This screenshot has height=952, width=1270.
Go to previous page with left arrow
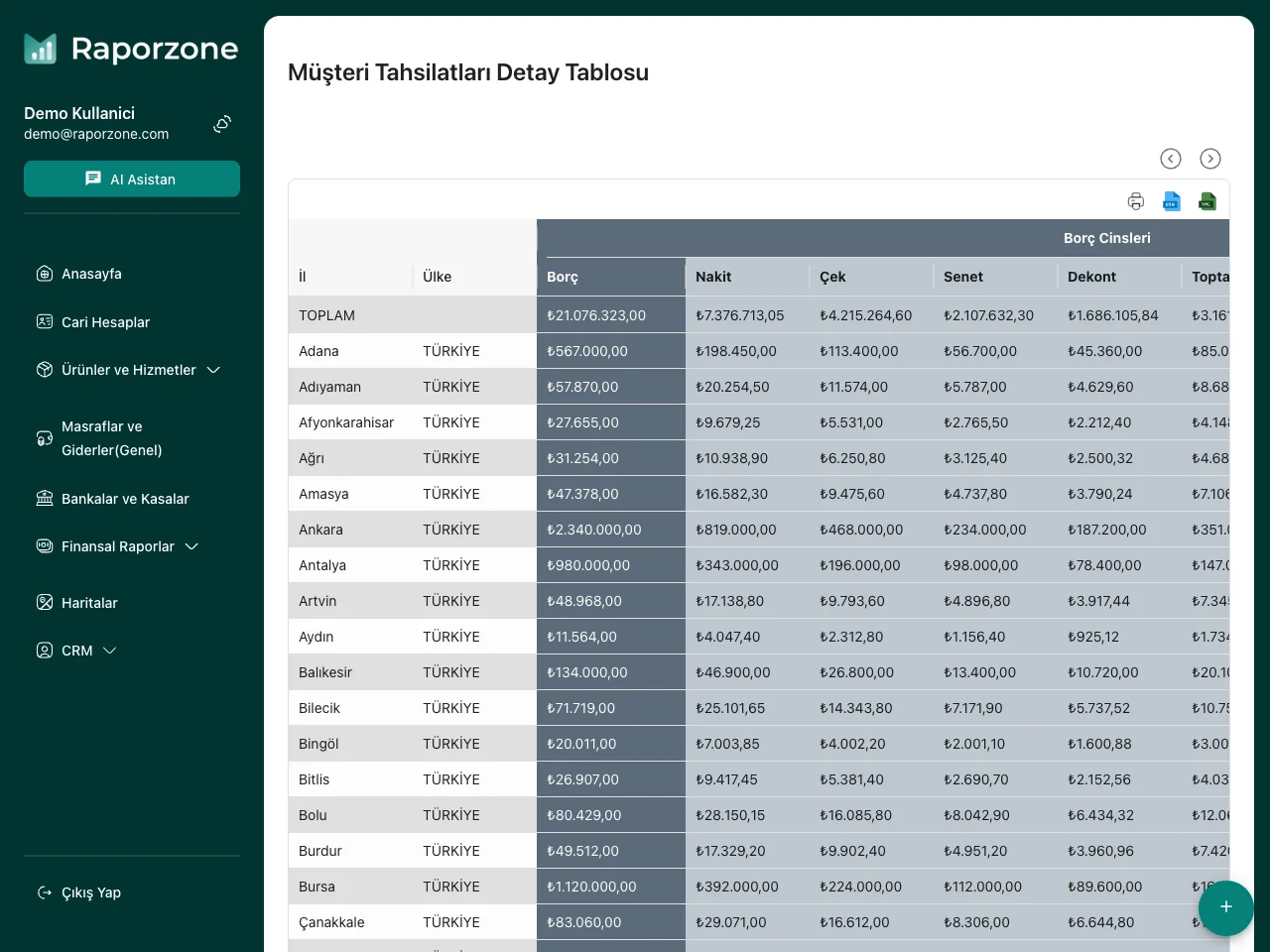pyautogui.click(x=1171, y=159)
